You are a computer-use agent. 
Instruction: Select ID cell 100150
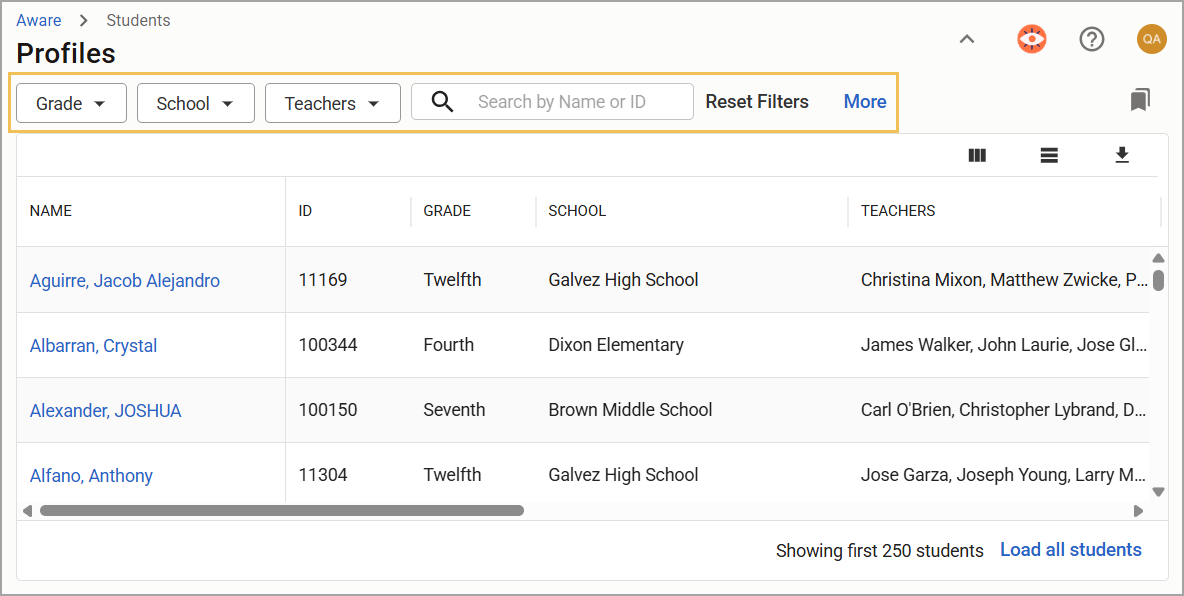pyautogui.click(x=328, y=410)
